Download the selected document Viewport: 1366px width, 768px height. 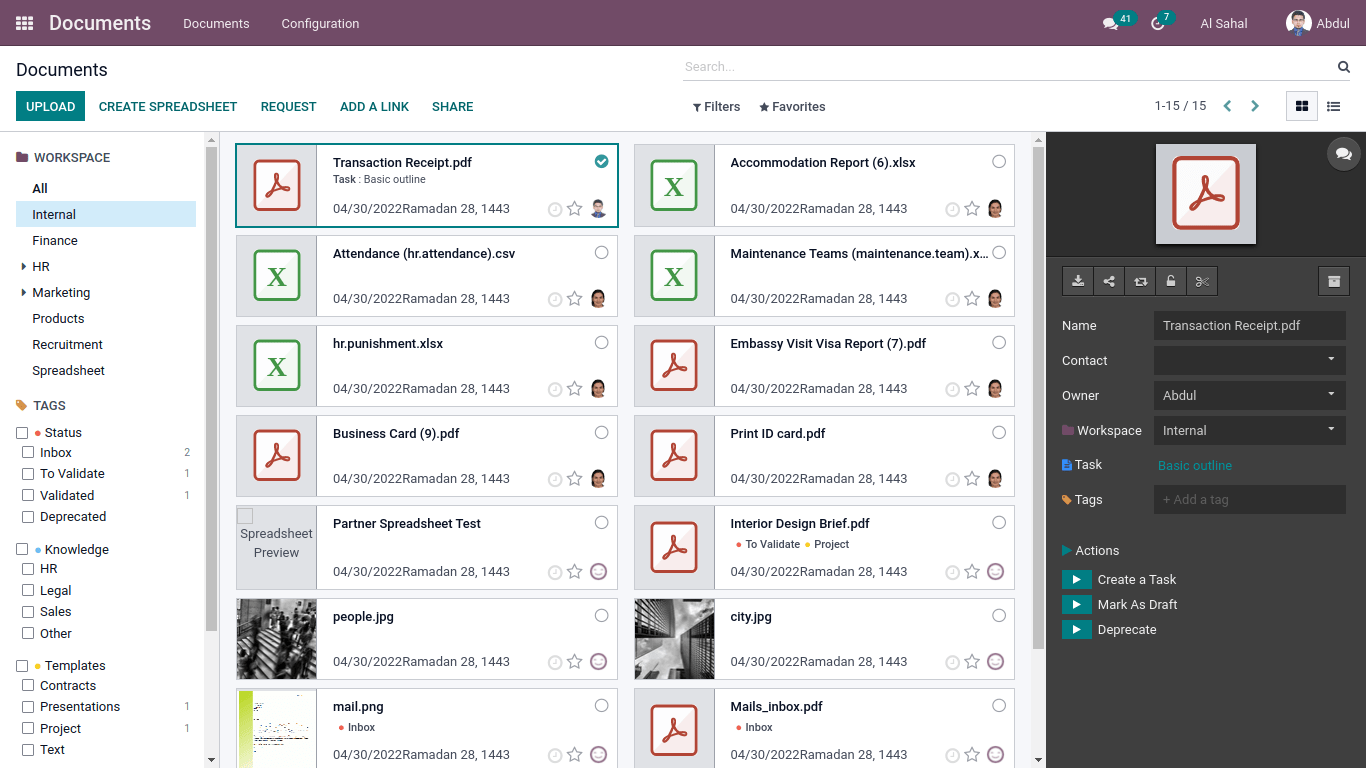tap(1078, 281)
